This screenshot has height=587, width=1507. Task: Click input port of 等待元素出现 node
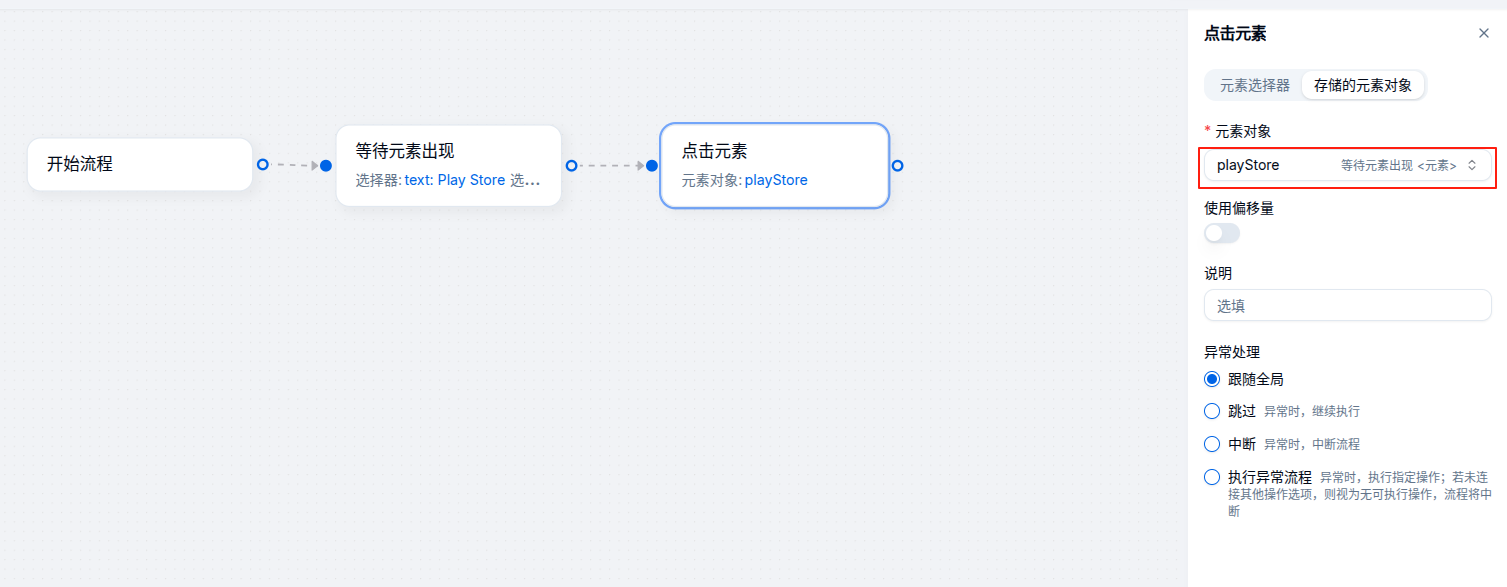click(x=326, y=166)
